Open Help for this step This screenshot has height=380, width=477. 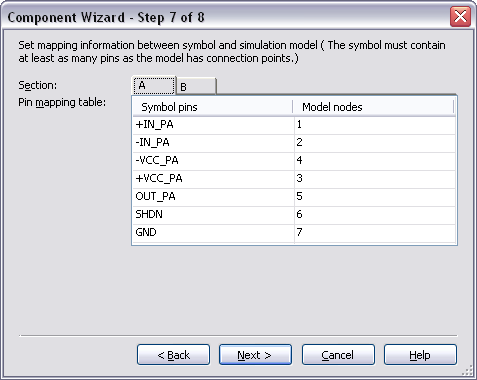coord(420,355)
